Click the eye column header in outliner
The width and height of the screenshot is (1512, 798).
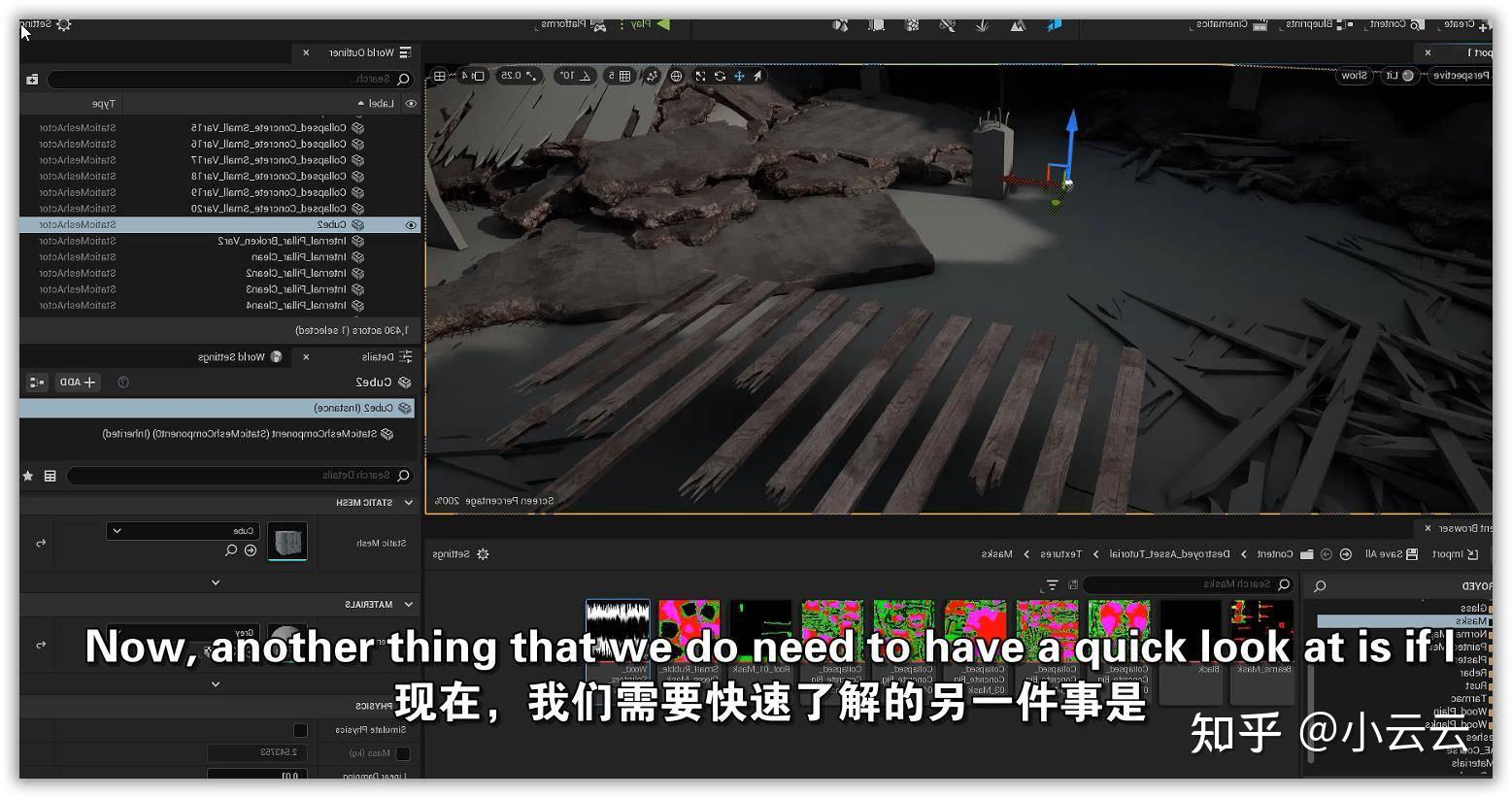point(411,104)
